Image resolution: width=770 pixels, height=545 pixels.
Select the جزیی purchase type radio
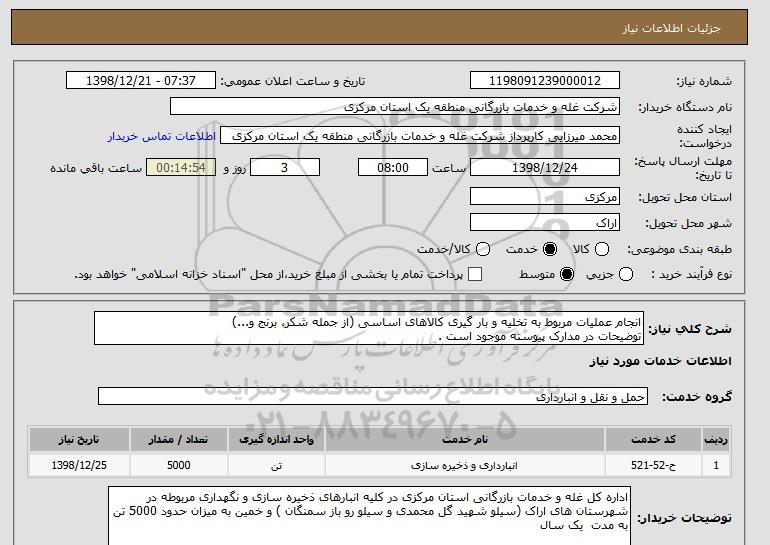pyautogui.click(x=626, y=274)
